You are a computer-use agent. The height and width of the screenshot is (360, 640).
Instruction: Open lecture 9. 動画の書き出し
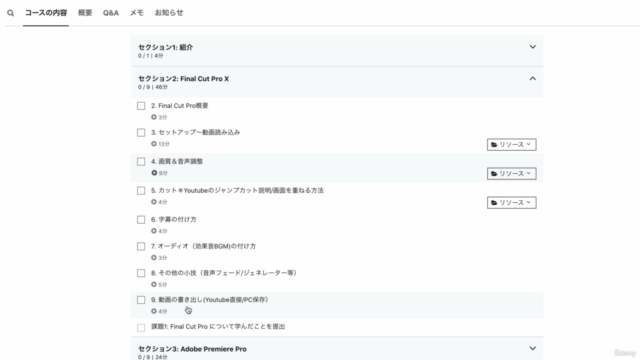tap(209, 300)
